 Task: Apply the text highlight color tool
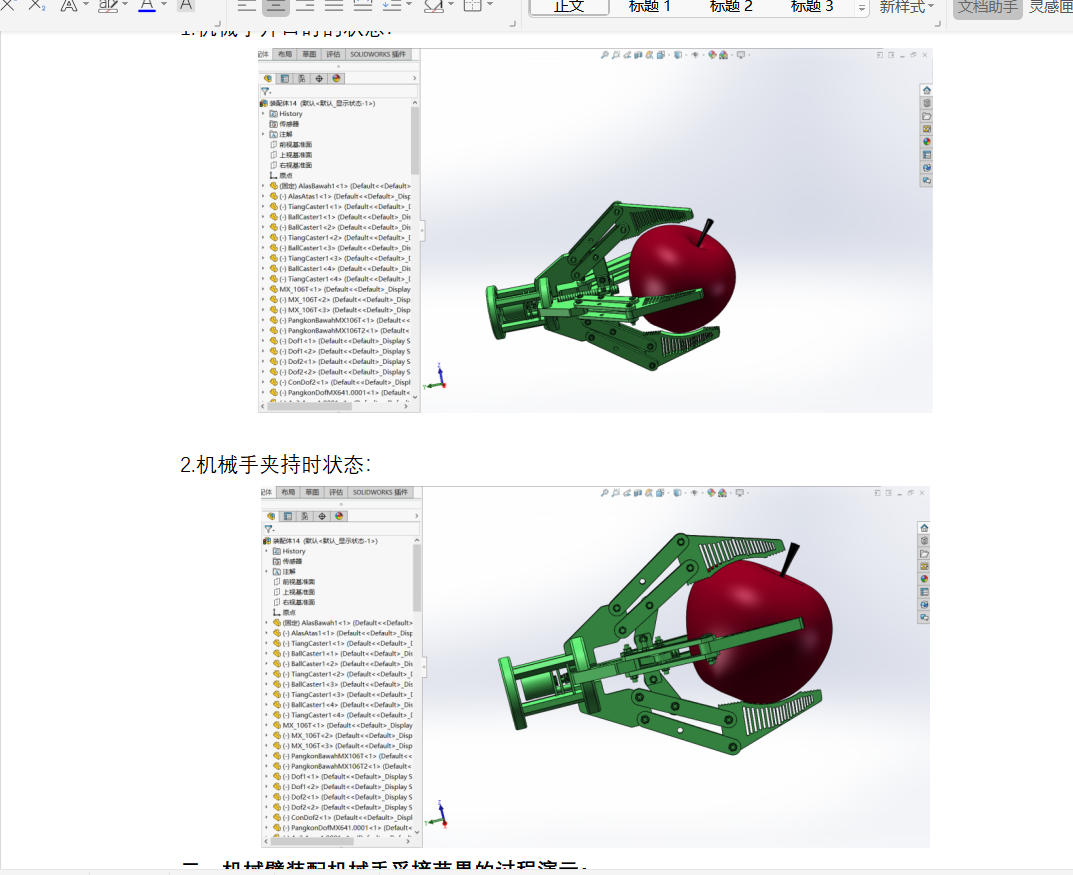coord(108,5)
